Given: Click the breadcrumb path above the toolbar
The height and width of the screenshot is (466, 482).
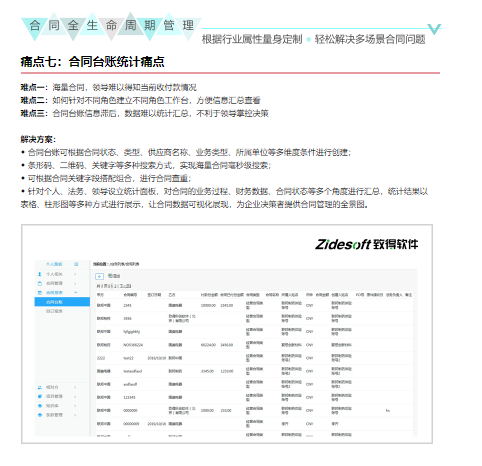Looking at the screenshot, I should (116, 264).
